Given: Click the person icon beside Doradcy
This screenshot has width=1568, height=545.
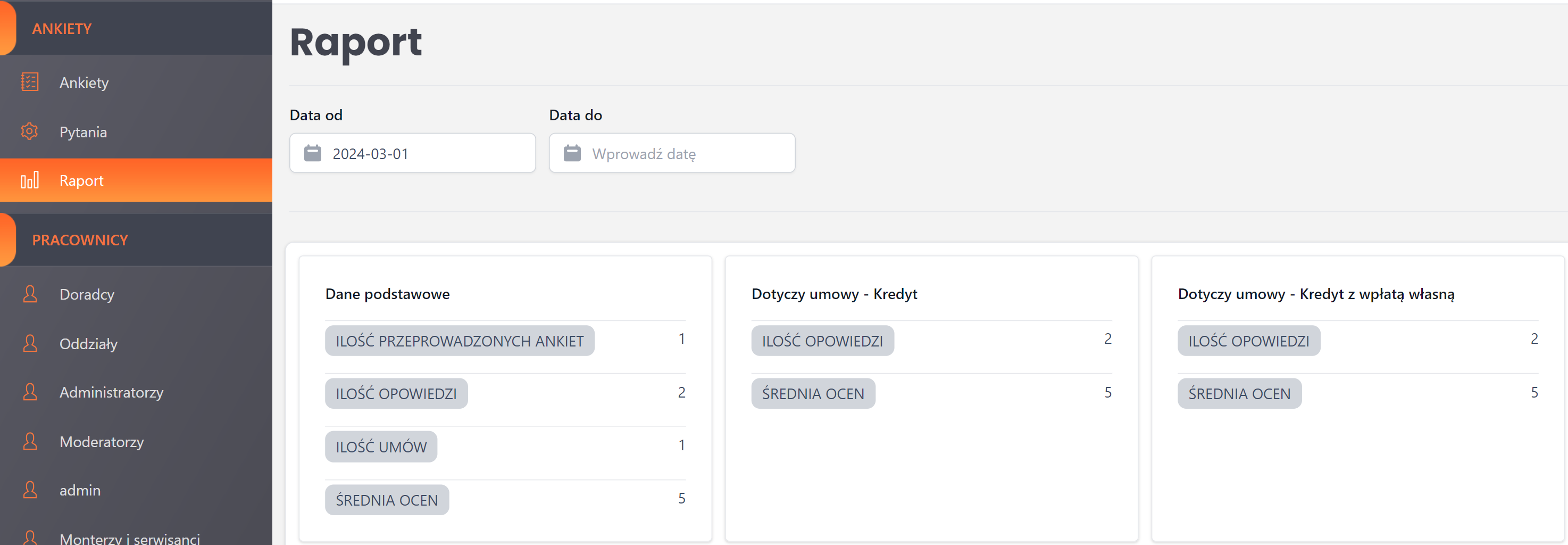Looking at the screenshot, I should click(30, 294).
